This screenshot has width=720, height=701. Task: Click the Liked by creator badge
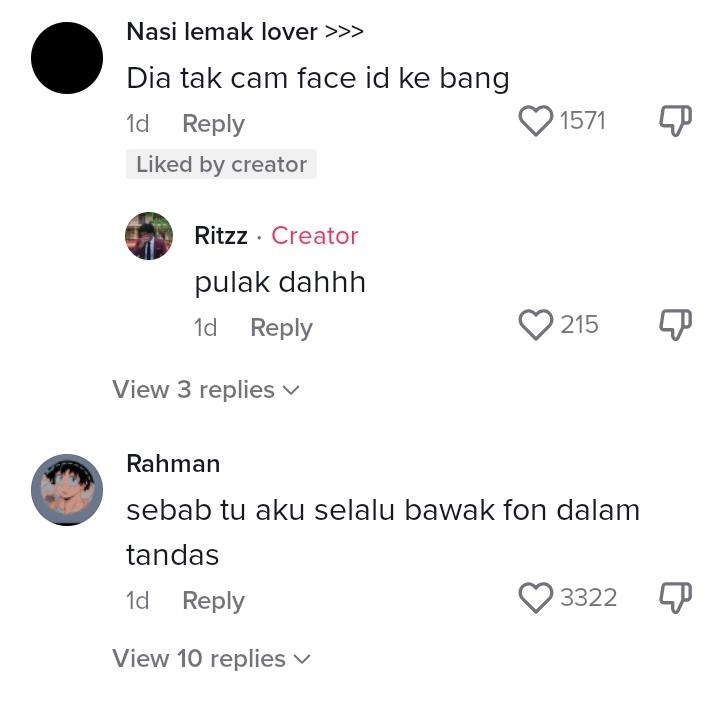[221, 165]
